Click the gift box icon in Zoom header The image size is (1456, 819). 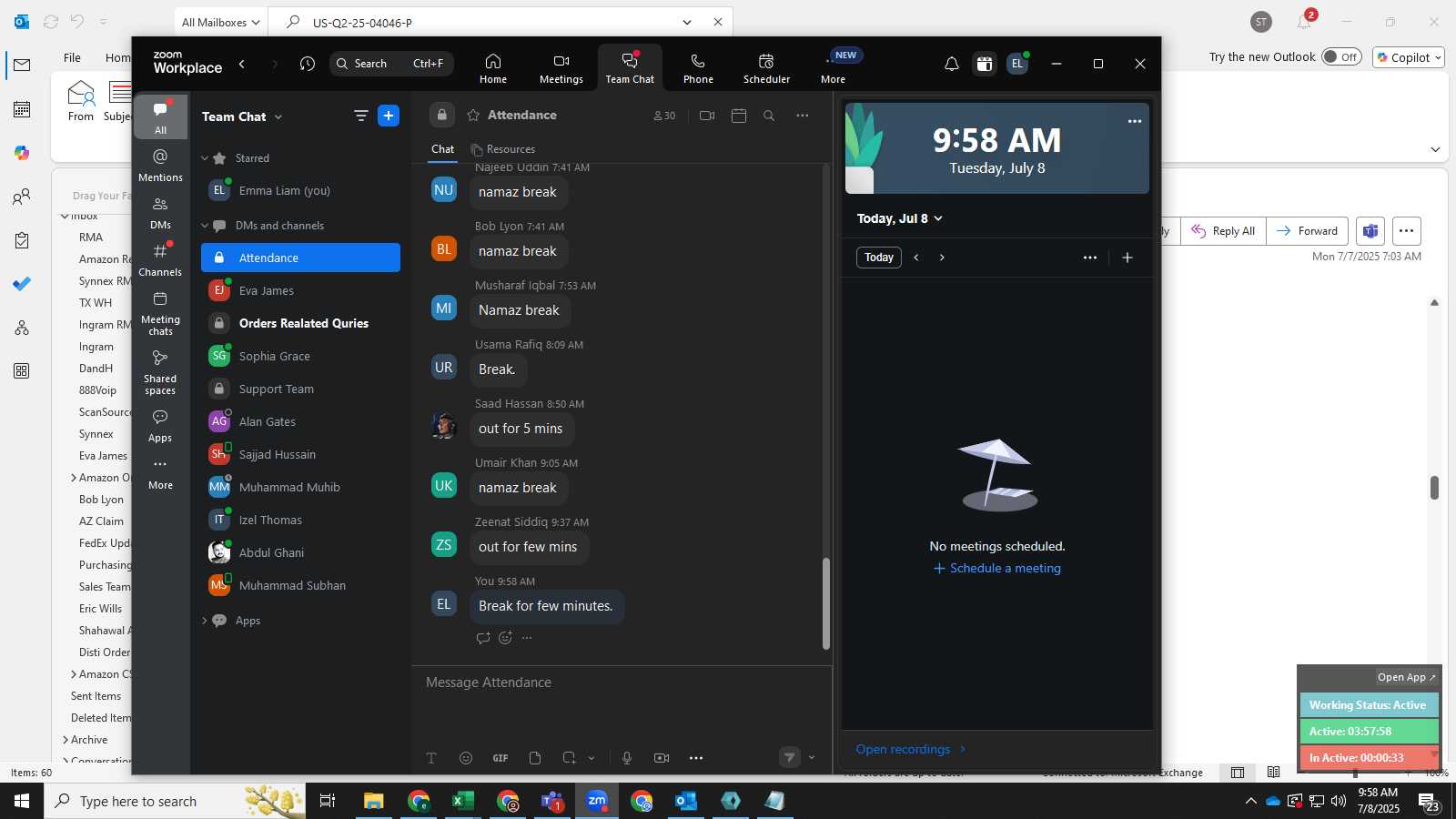[x=984, y=64]
